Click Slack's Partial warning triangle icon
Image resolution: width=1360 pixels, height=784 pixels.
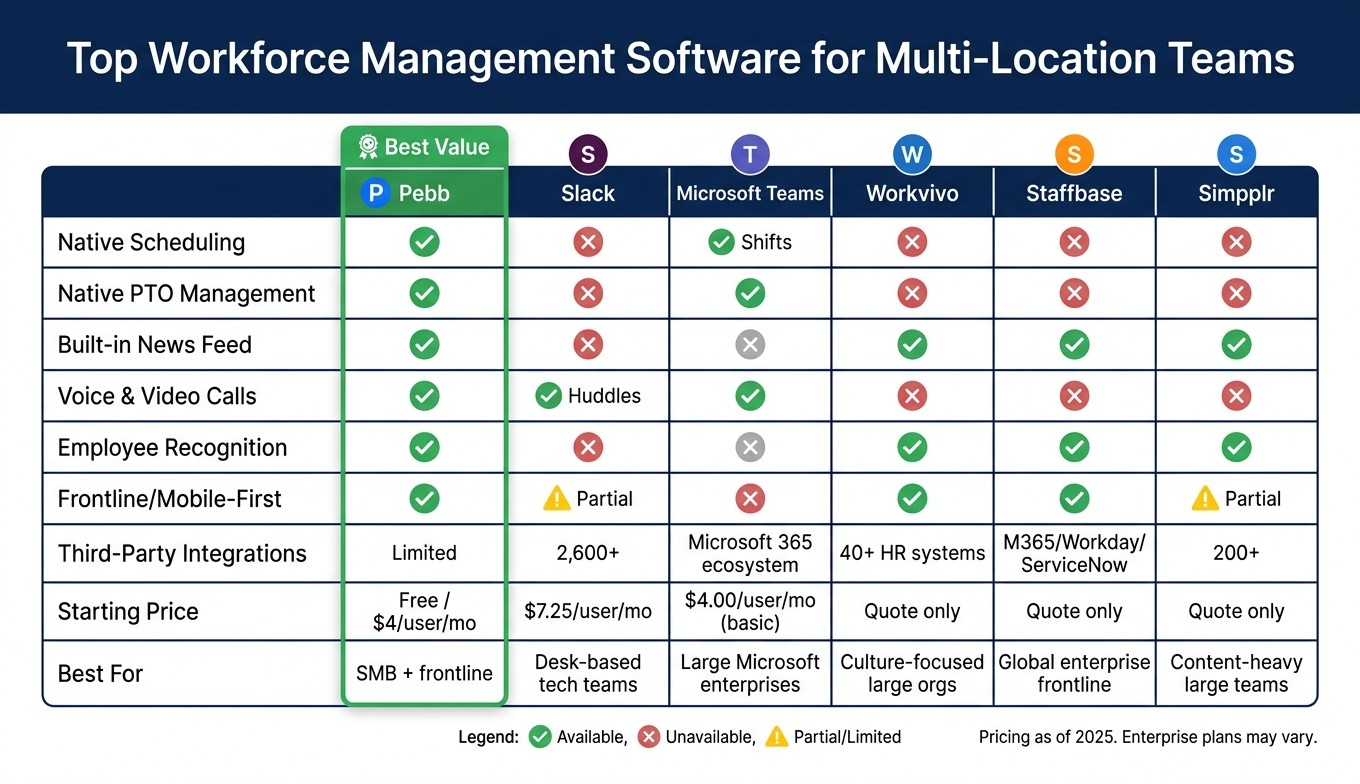556,498
